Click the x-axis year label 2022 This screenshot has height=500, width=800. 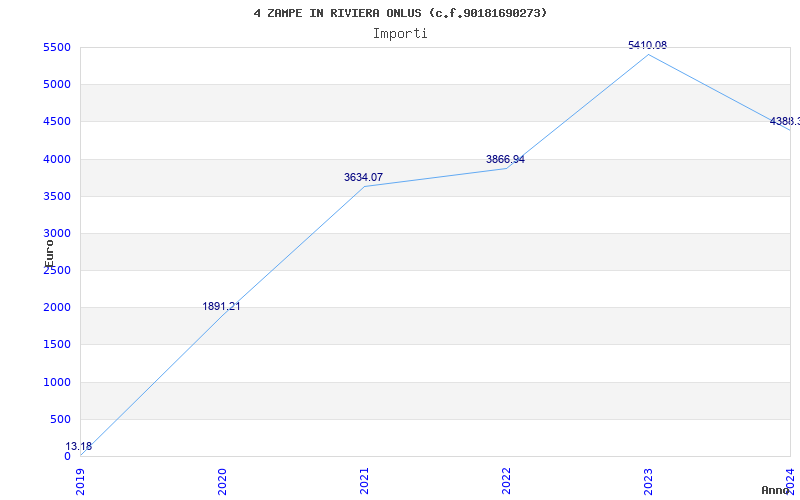[506, 482]
